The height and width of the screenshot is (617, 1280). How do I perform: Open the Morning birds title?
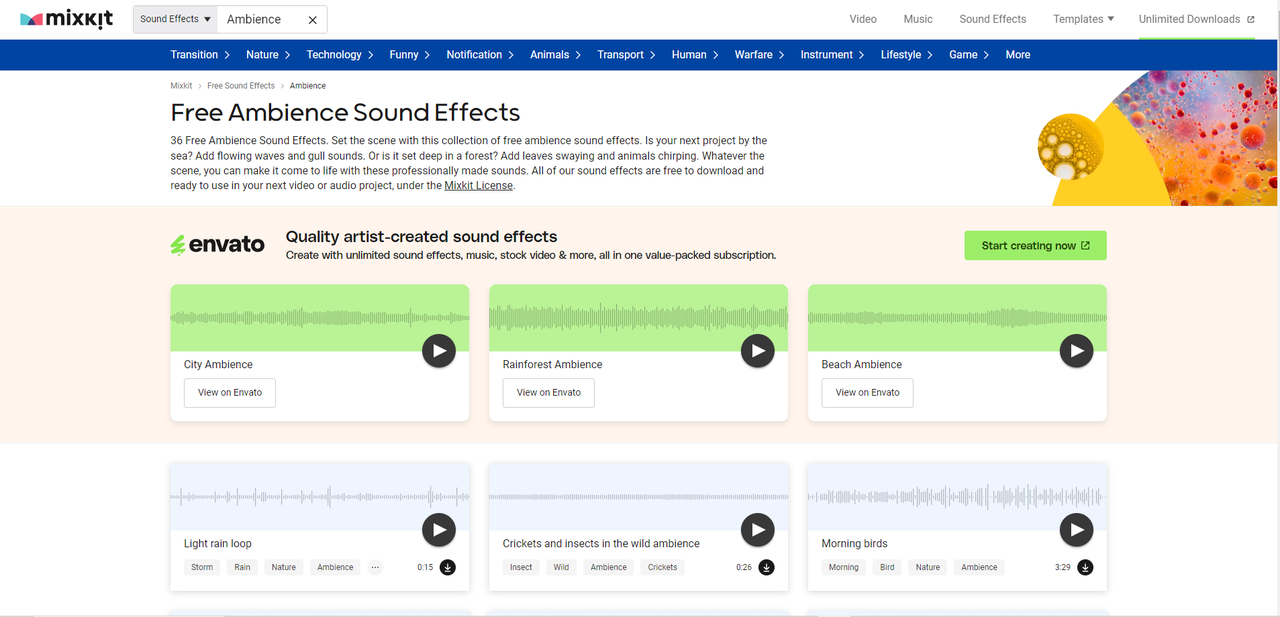(855, 544)
